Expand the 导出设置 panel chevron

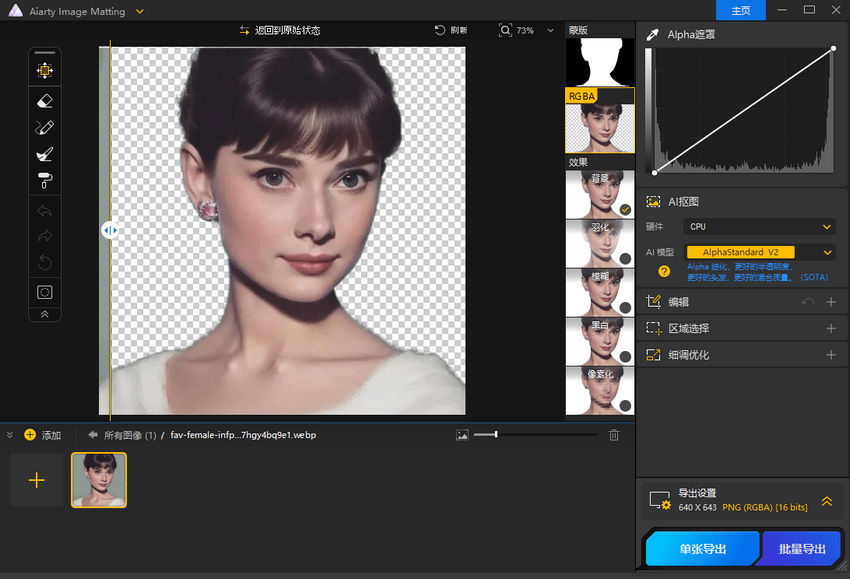pyautogui.click(x=827, y=501)
